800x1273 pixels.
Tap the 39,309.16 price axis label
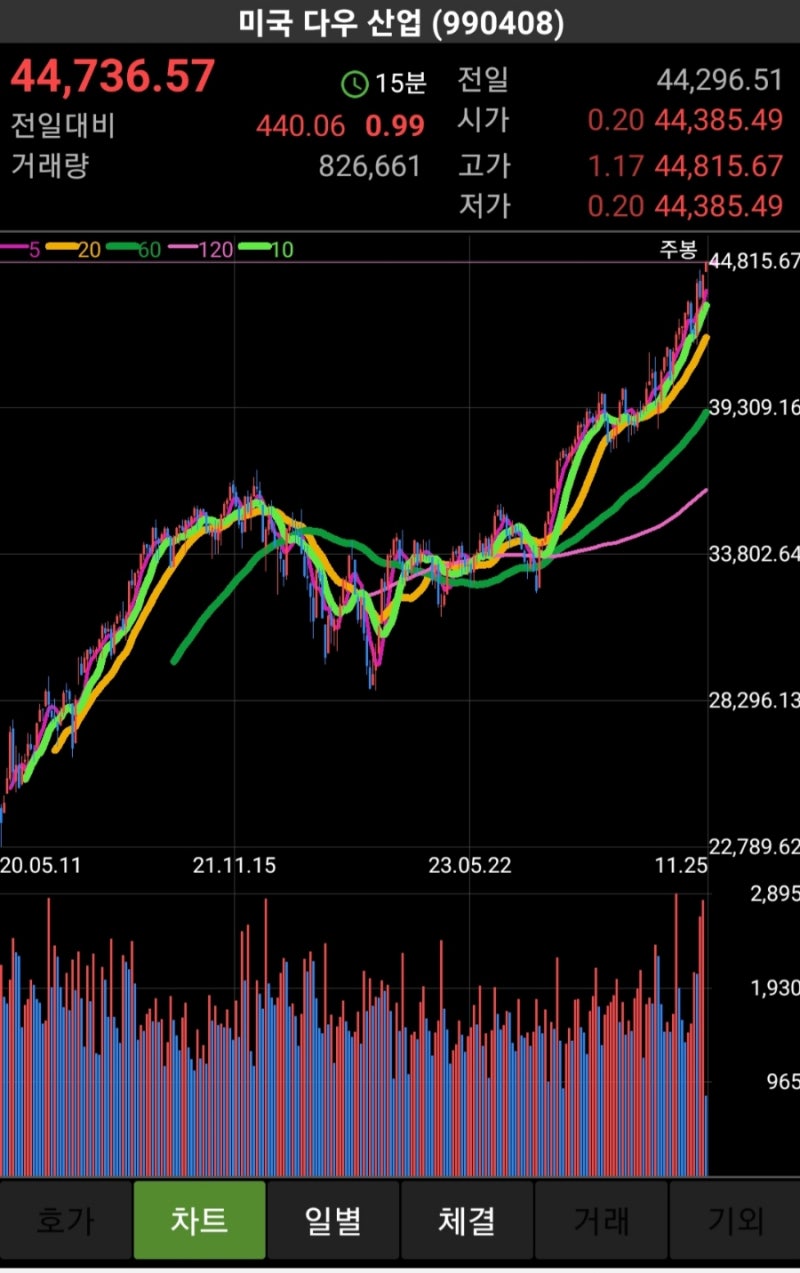pyautogui.click(x=754, y=407)
